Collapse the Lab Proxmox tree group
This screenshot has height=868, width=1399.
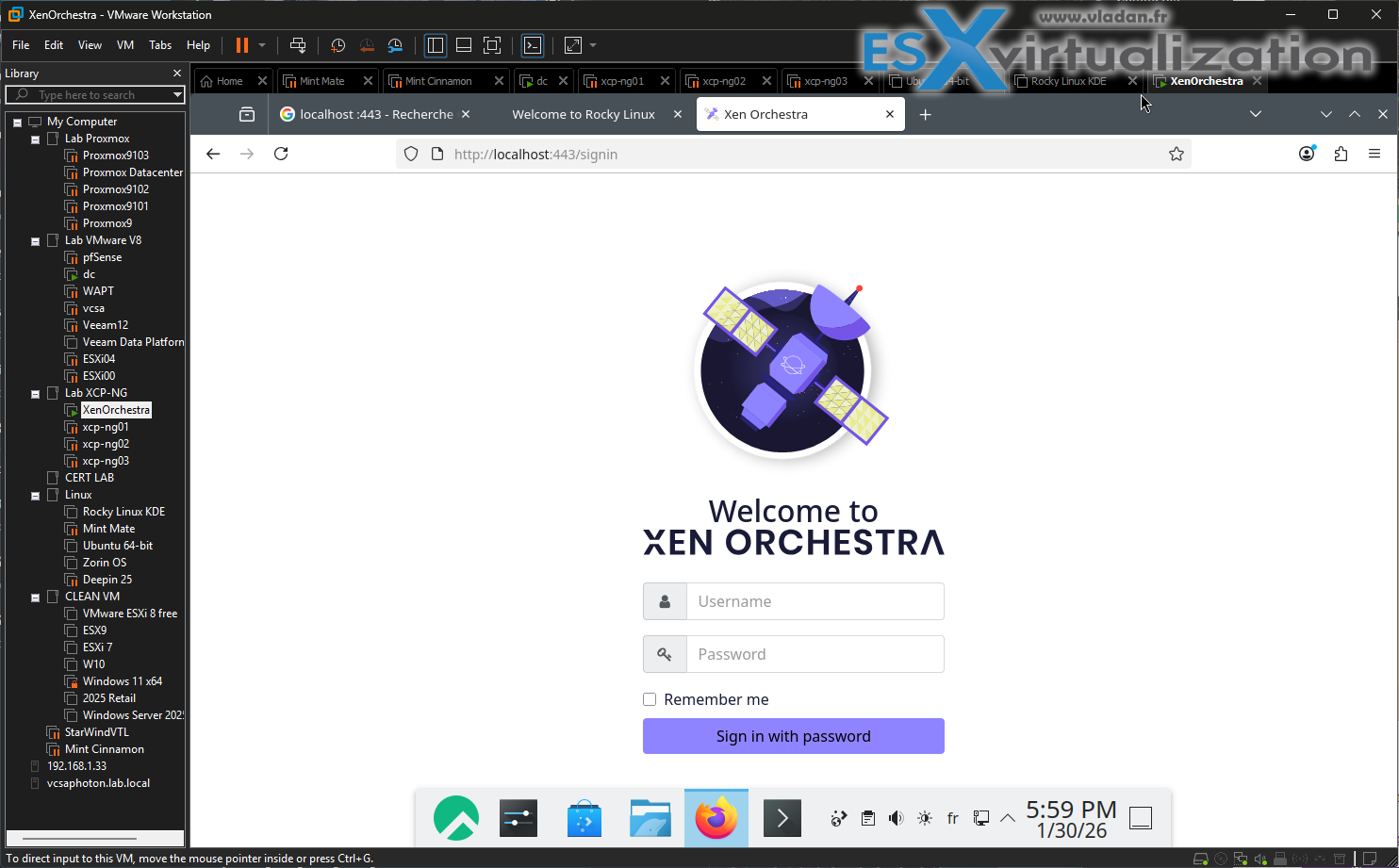(x=36, y=139)
